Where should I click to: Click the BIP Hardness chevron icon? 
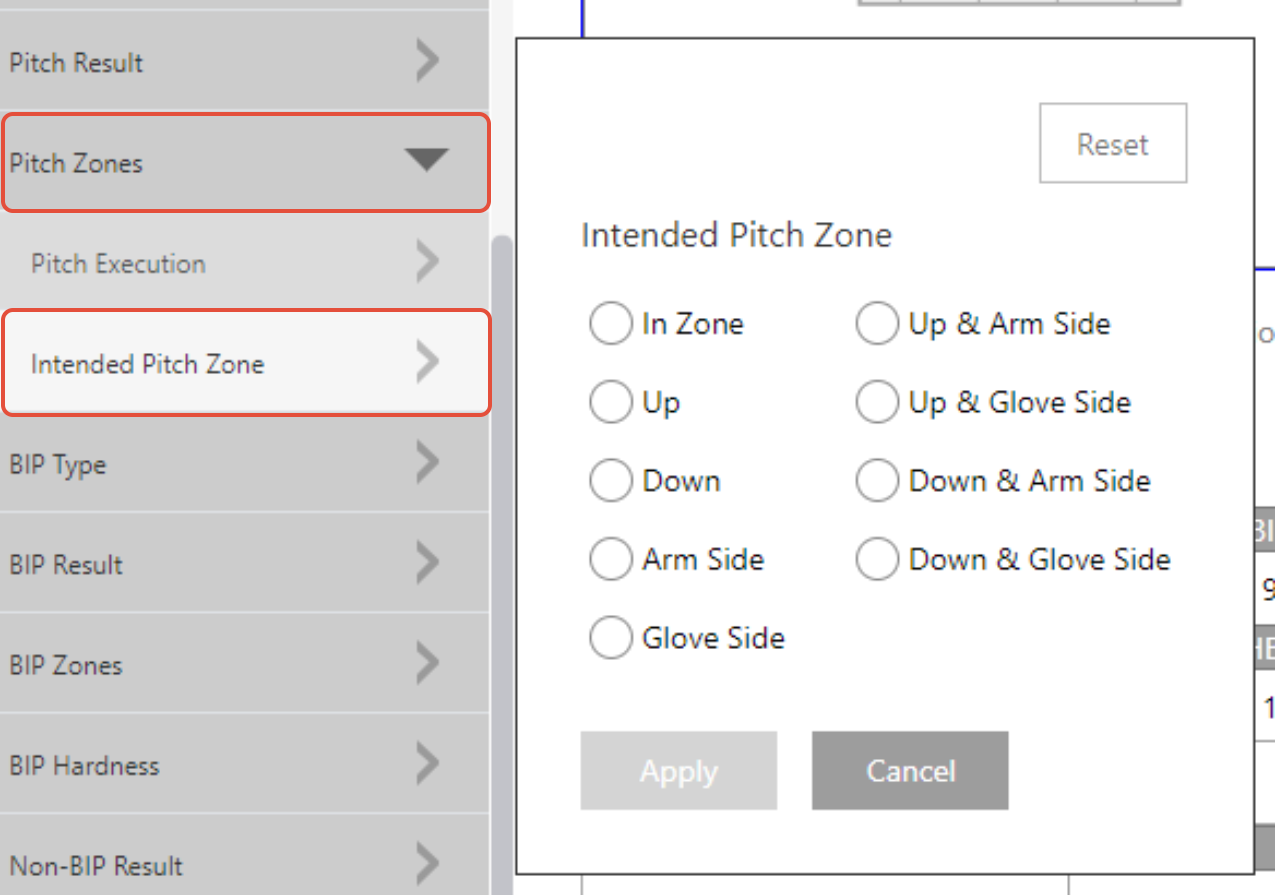tap(428, 765)
